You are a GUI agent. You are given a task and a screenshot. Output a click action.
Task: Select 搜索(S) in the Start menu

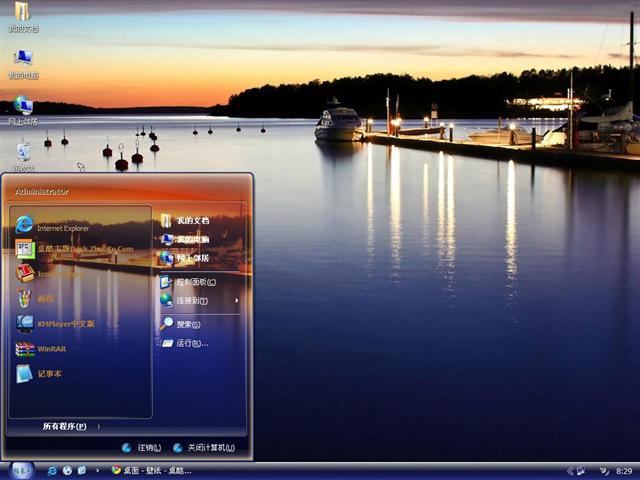(188, 324)
